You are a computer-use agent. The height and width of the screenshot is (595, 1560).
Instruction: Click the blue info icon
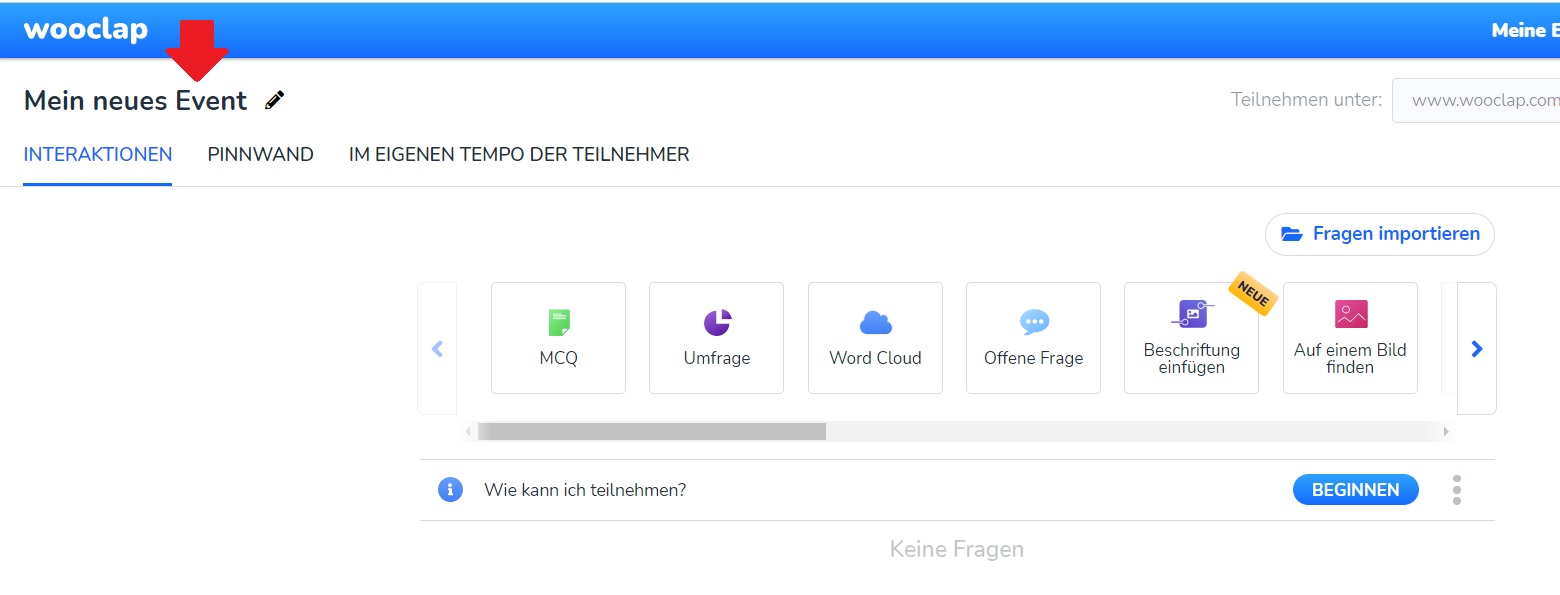(450, 490)
